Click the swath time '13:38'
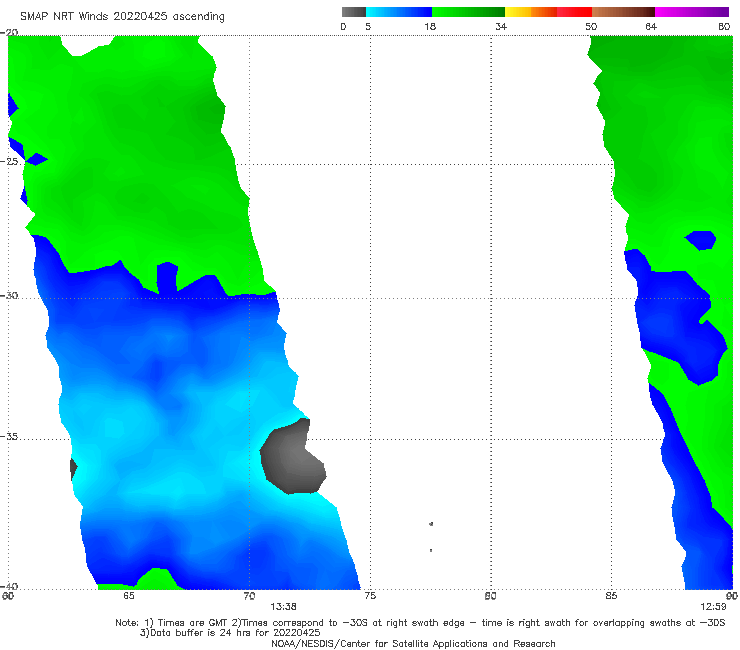Screen dimensions: 740x650 (283, 607)
